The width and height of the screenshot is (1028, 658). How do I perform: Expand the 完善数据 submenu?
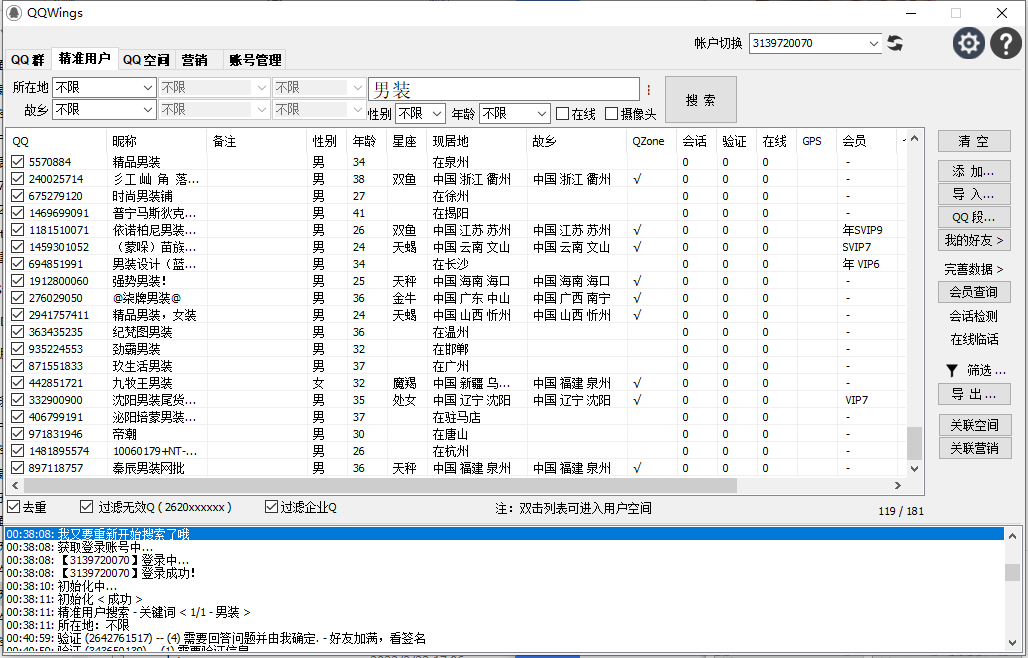click(x=974, y=269)
